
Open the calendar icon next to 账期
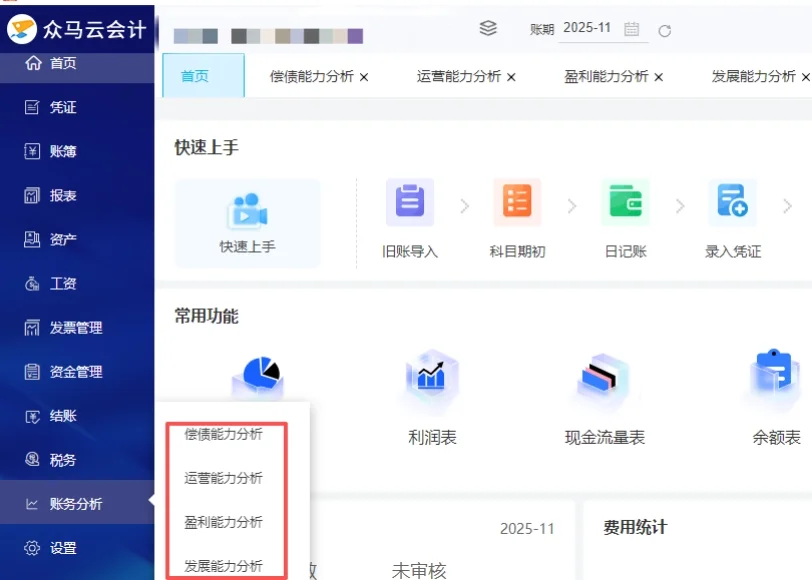[x=631, y=29]
